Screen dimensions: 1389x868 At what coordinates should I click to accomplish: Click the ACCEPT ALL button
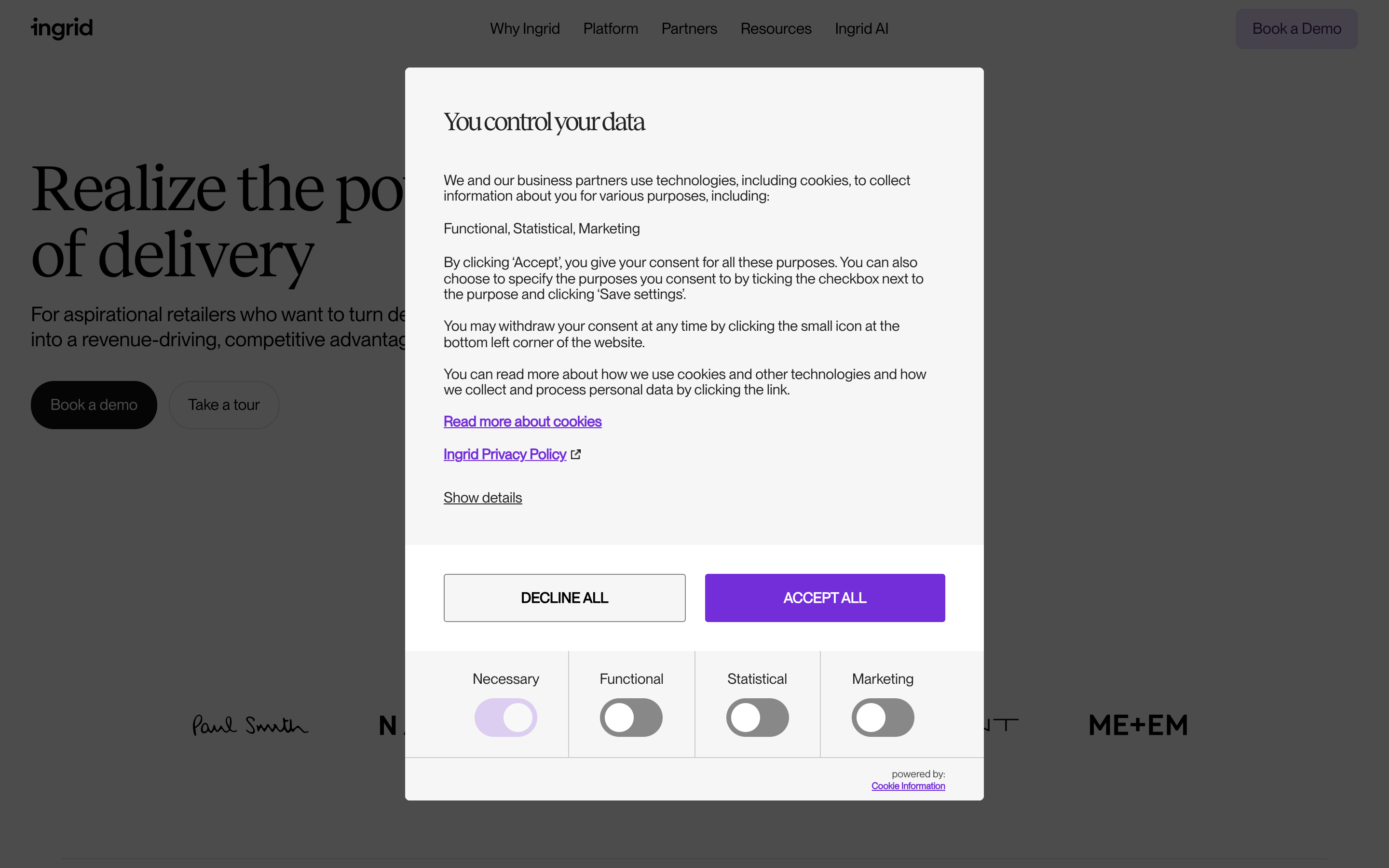825,597
